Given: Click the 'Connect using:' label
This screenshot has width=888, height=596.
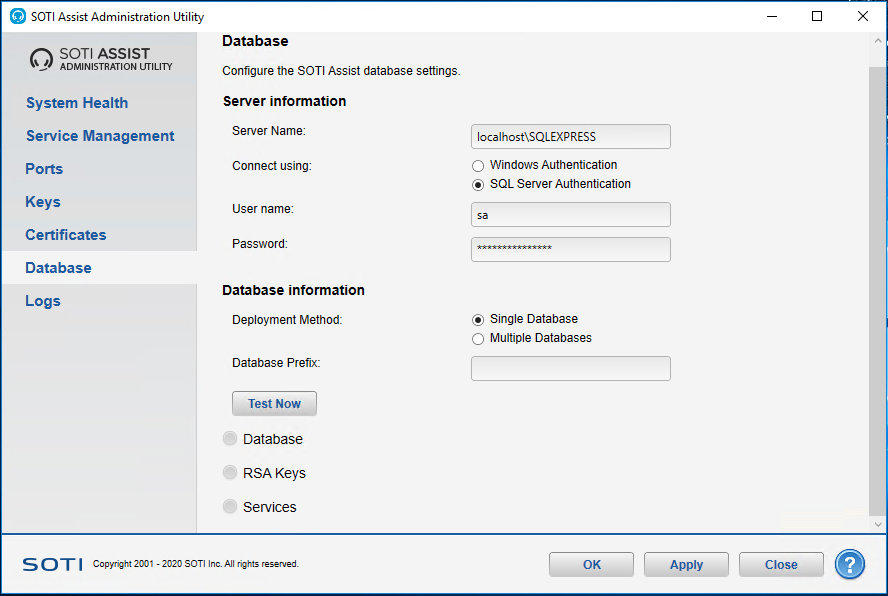Looking at the screenshot, I should pyautogui.click(x=272, y=166).
